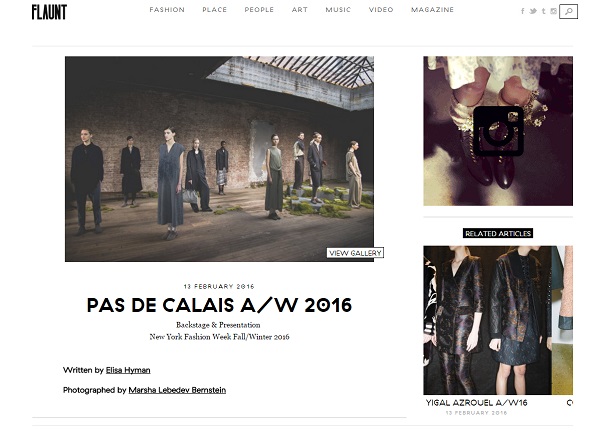The width and height of the screenshot is (600, 433).
Task: Click the large Instagram camera overlay
Action: [498, 131]
